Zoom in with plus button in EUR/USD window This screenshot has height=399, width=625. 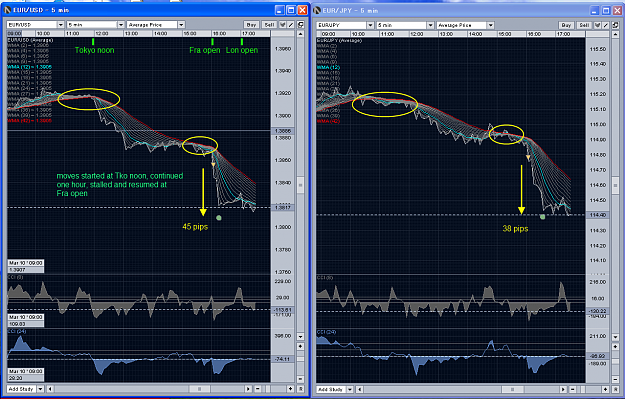291,389
